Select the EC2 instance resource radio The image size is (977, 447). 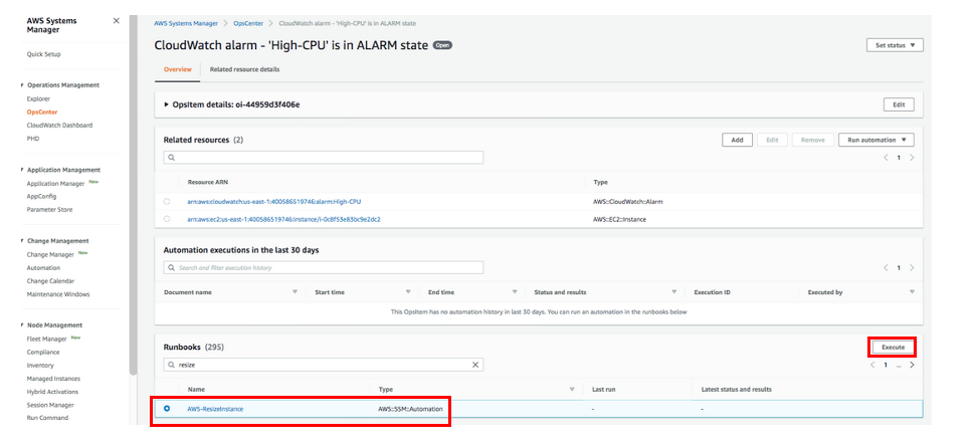point(166,219)
